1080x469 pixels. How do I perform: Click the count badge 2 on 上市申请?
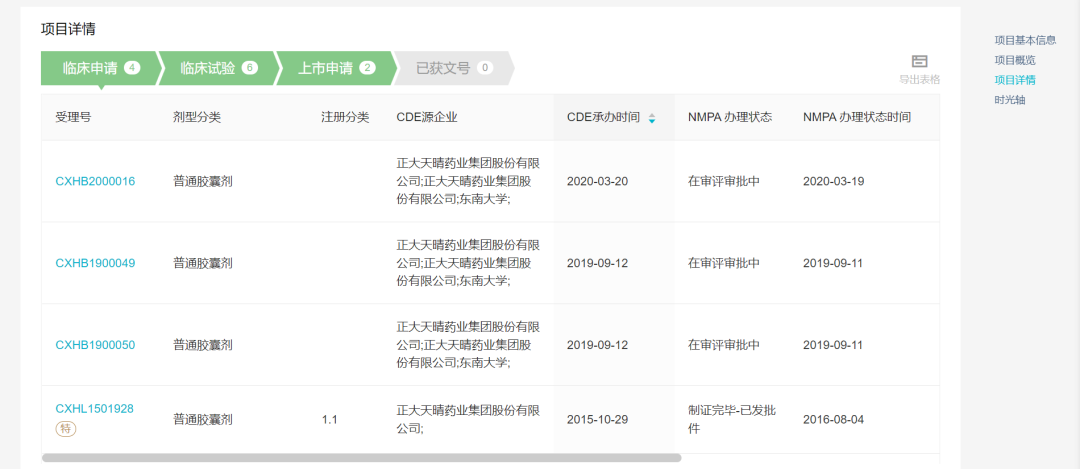[x=367, y=67]
